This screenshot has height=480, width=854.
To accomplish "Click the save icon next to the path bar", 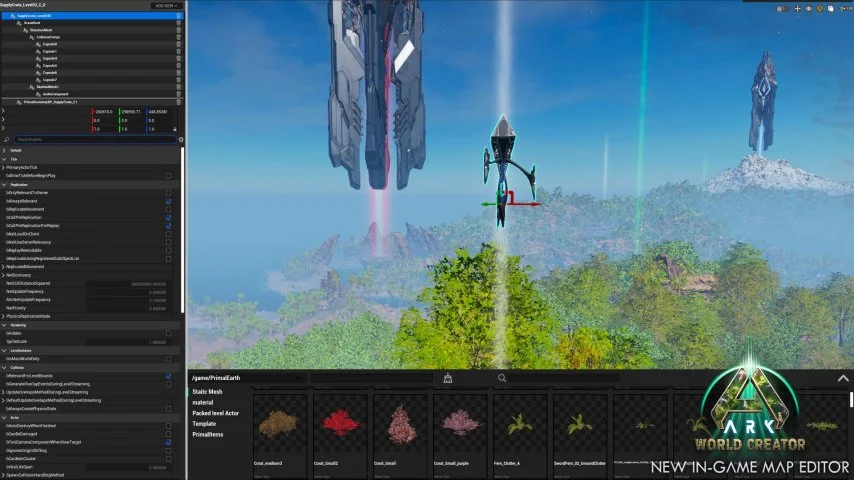I will [448, 378].
